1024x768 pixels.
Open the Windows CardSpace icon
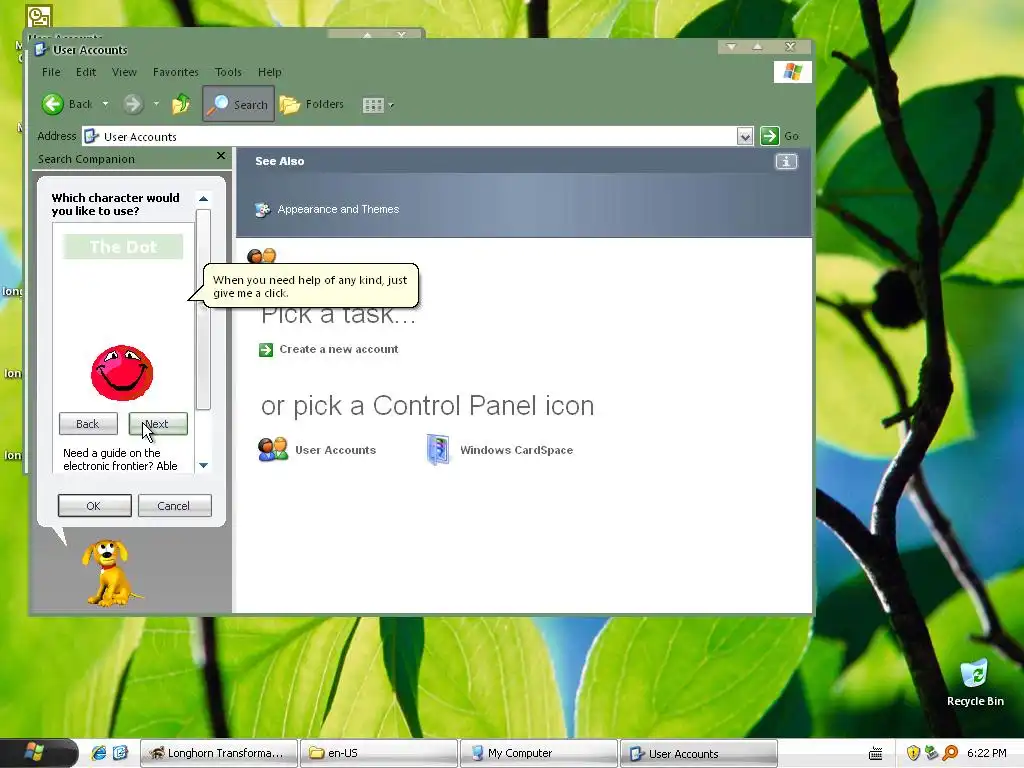(438, 449)
